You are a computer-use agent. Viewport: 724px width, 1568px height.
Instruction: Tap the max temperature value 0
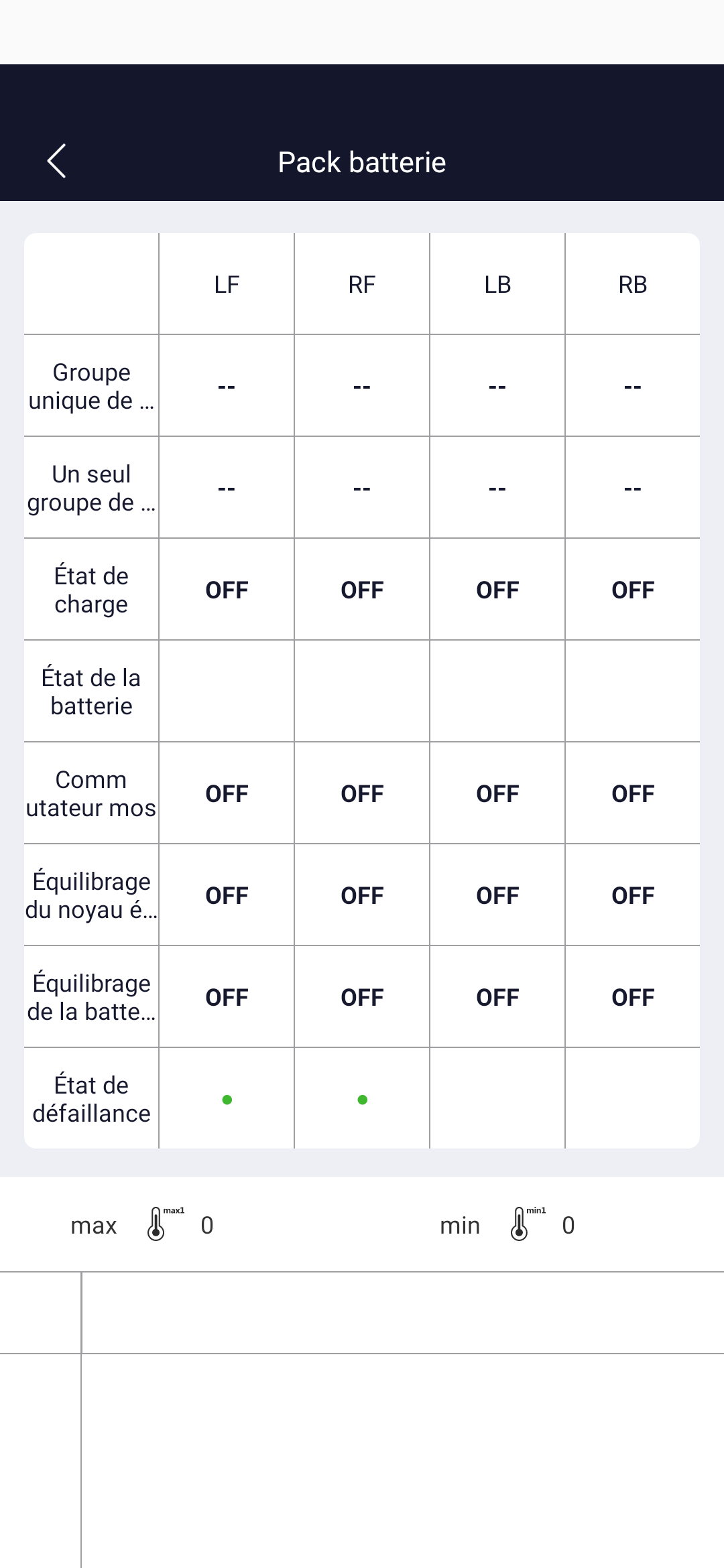[x=207, y=1226]
